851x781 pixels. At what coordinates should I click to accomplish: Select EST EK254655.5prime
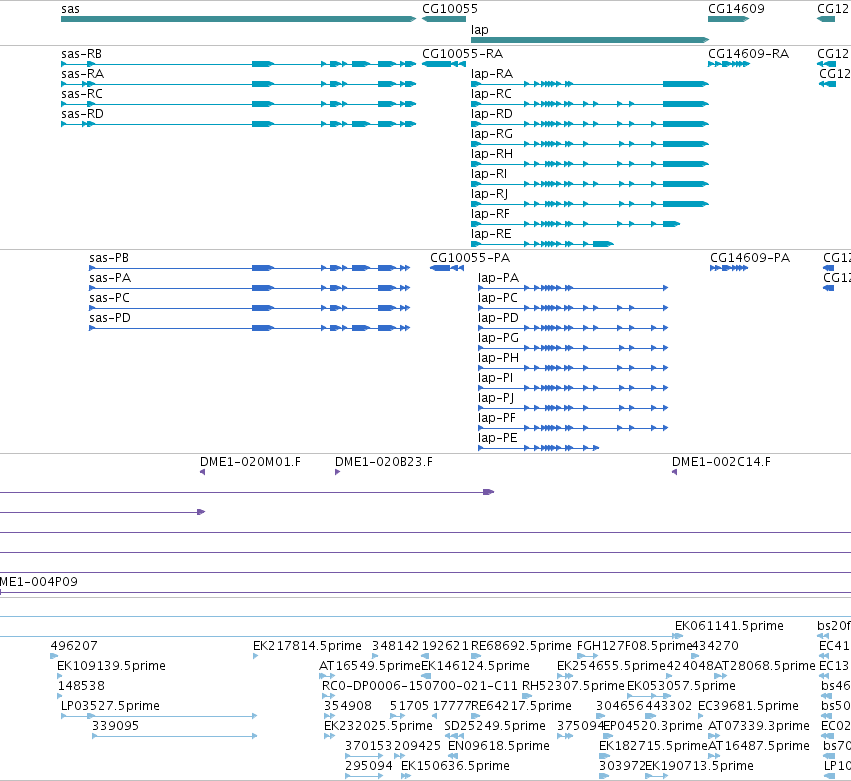tap(565, 676)
